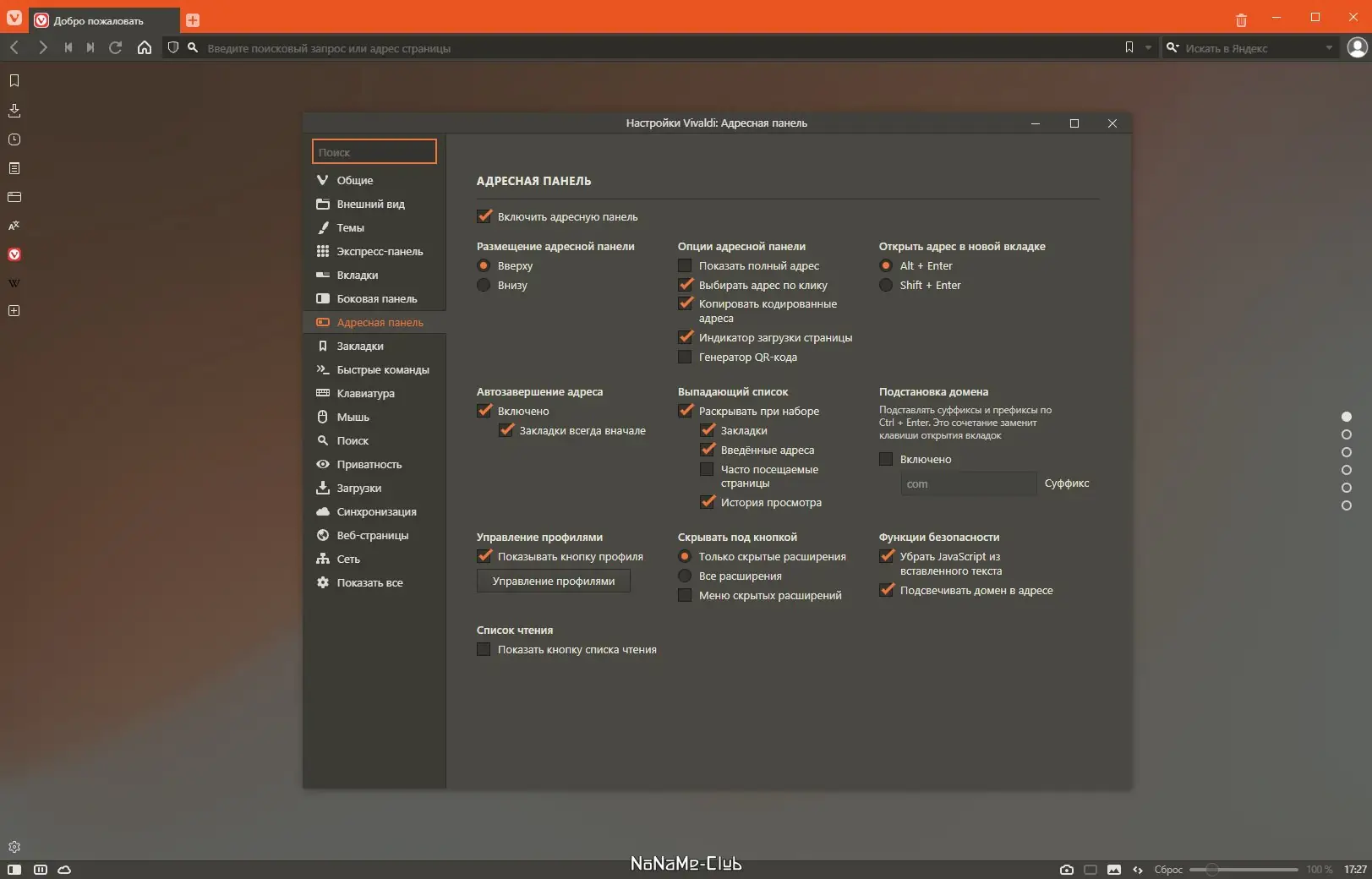Open the Vivaldi main menu
Viewport: 1372px width, 879px height.
pos(14,18)
